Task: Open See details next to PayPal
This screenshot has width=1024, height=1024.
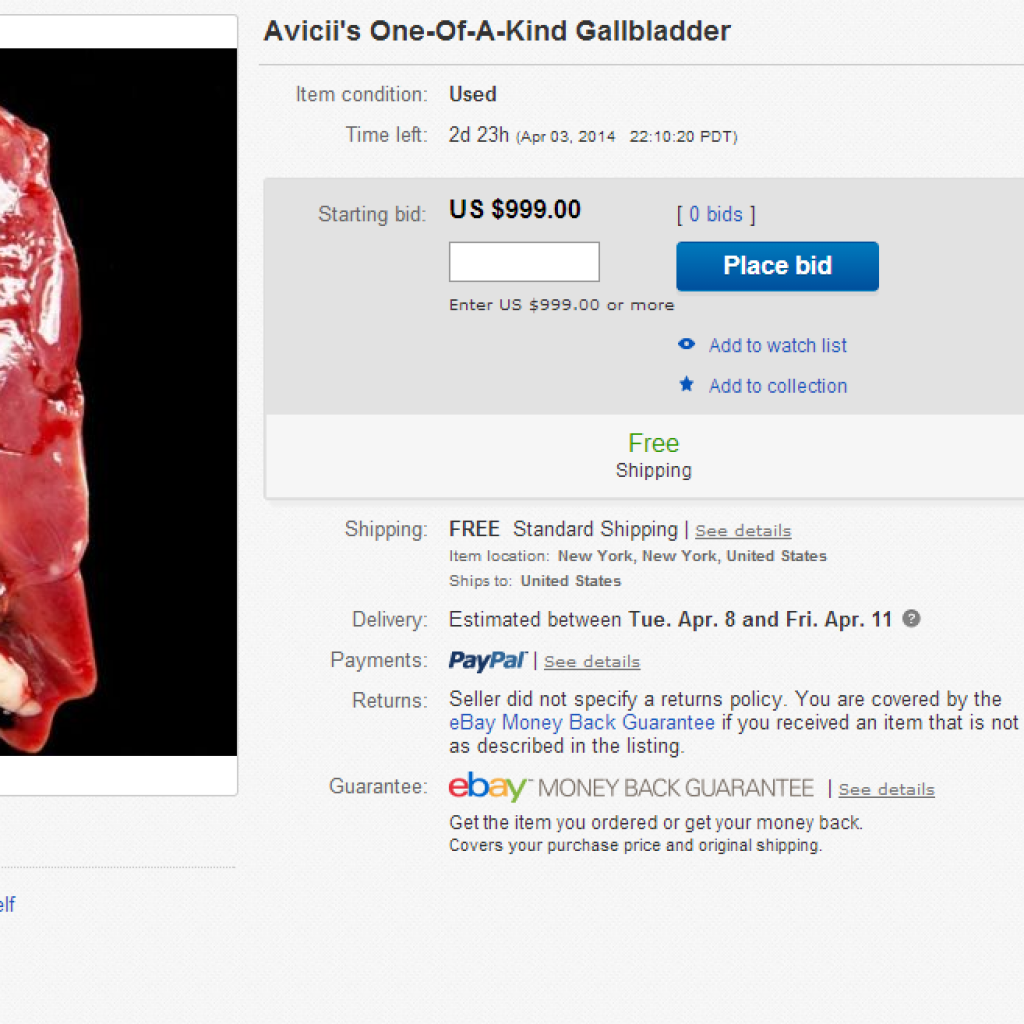Action: (592, 662)
